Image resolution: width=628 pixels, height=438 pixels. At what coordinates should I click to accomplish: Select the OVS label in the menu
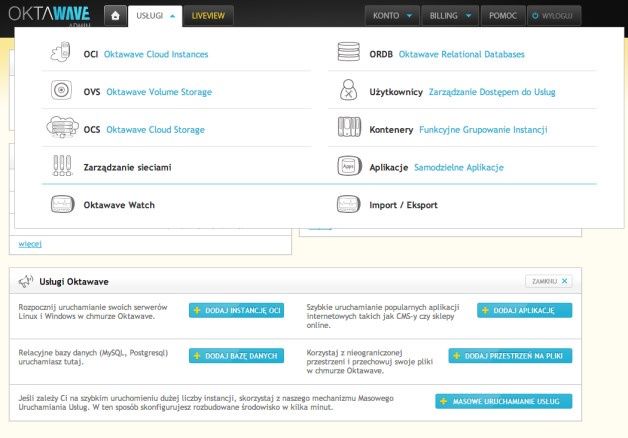92,92
